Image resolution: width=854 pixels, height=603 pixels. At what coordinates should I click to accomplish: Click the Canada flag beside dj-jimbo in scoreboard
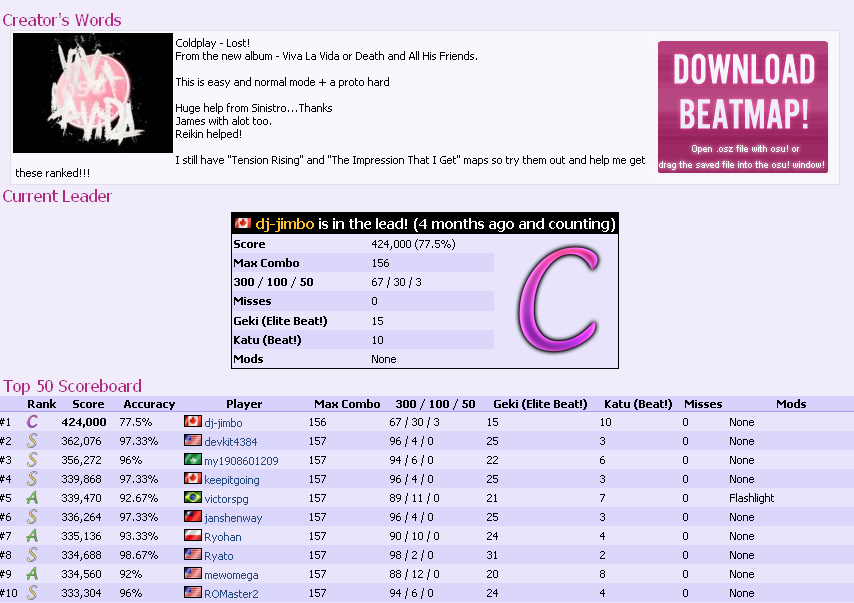[x=193, y=421]
